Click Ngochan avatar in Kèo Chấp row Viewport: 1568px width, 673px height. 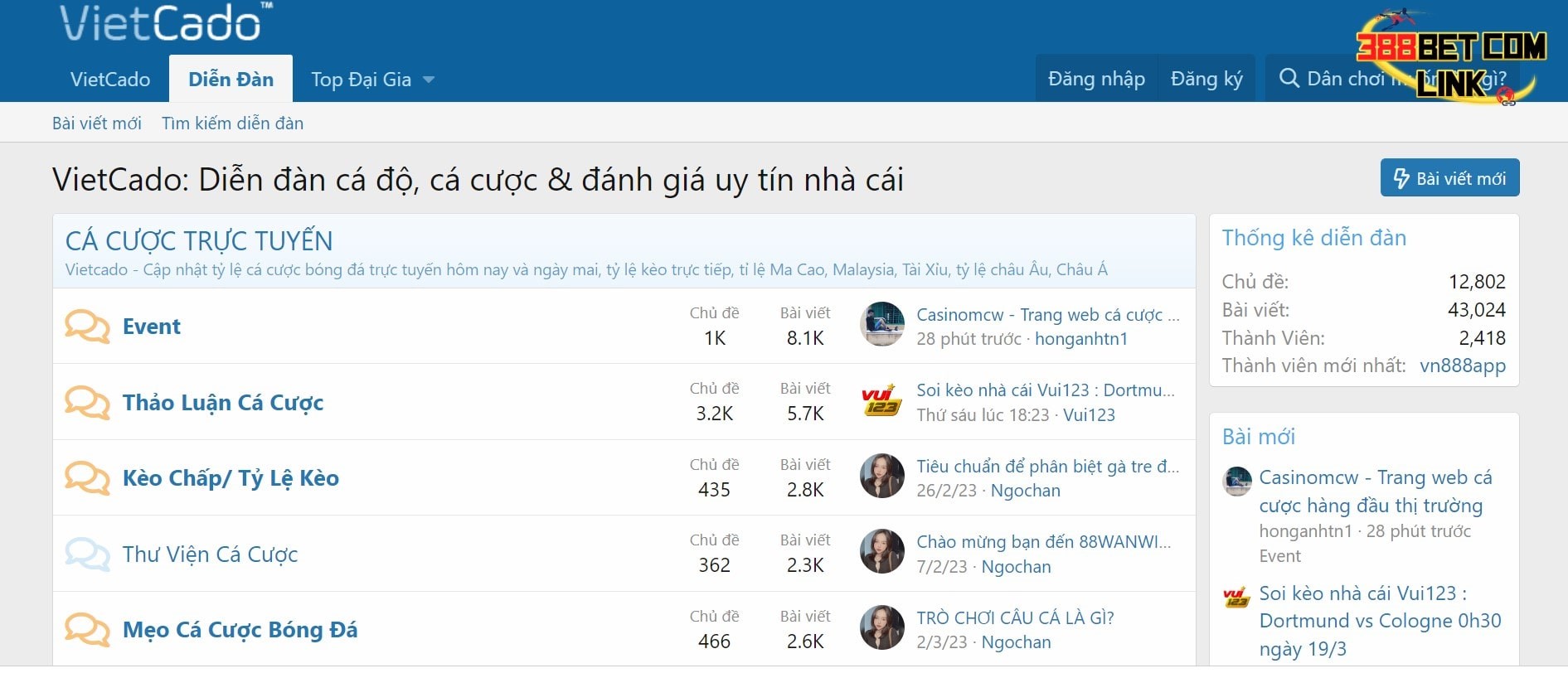pos(882,476)
